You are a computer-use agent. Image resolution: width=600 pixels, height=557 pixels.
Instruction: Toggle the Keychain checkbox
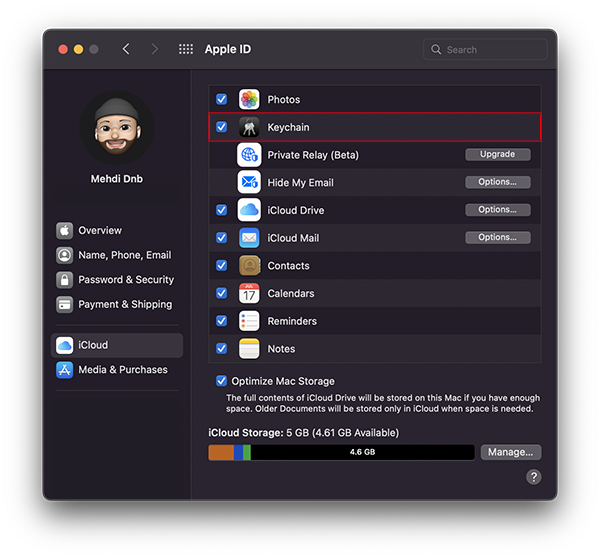pos(222,127)
